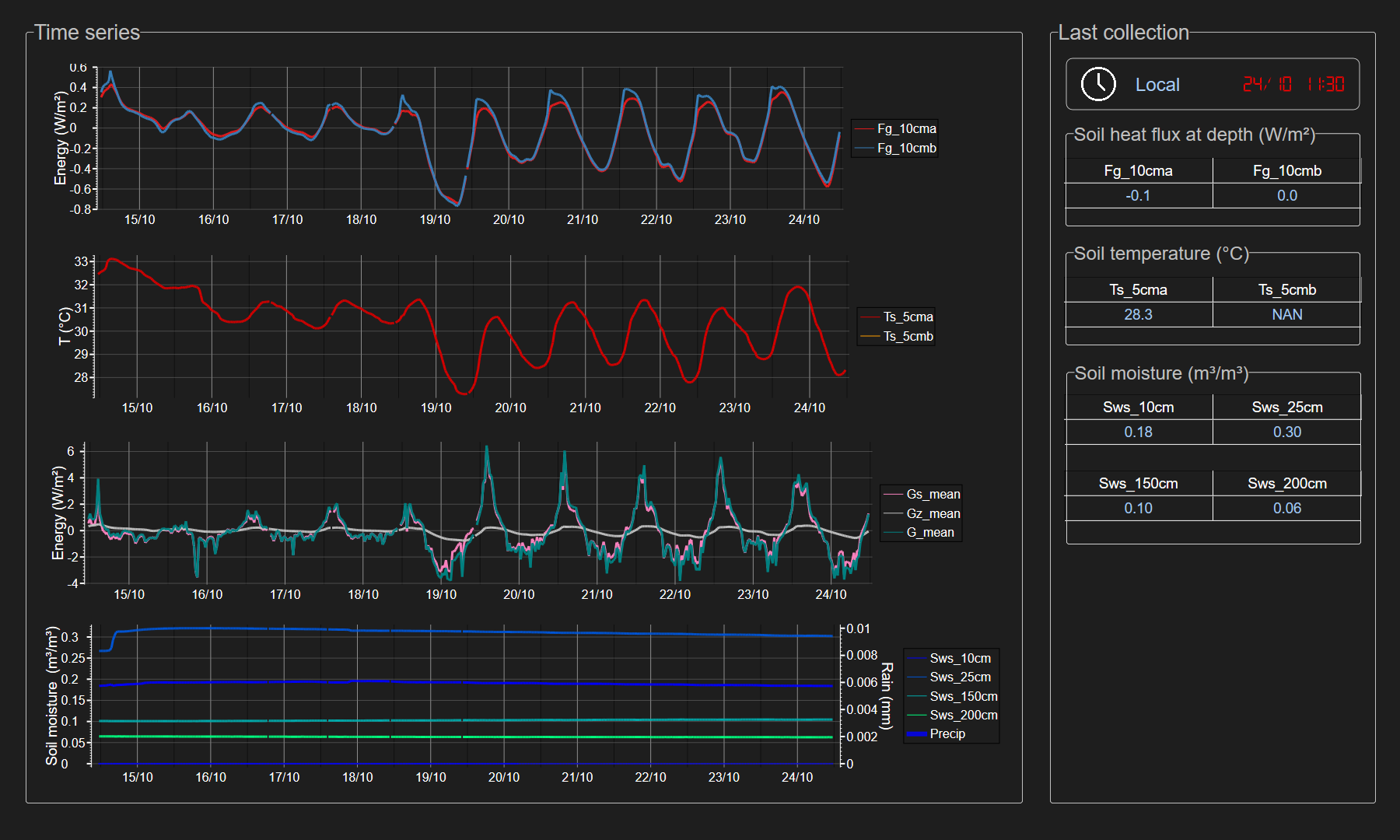Viewport: 1400px width, 840px height.
Task: Select the Fg_10cma value cell -0.1
Action: pyautogui.click(x=1138, y=196)
